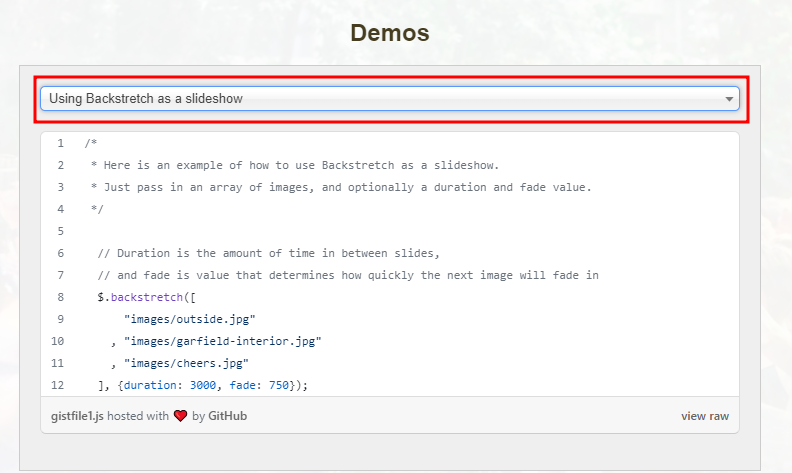The width and height of the screenshot is (792, 473).
Task: Click the 'duration: 3000, fade: 750' line
Action: (203, 385)
